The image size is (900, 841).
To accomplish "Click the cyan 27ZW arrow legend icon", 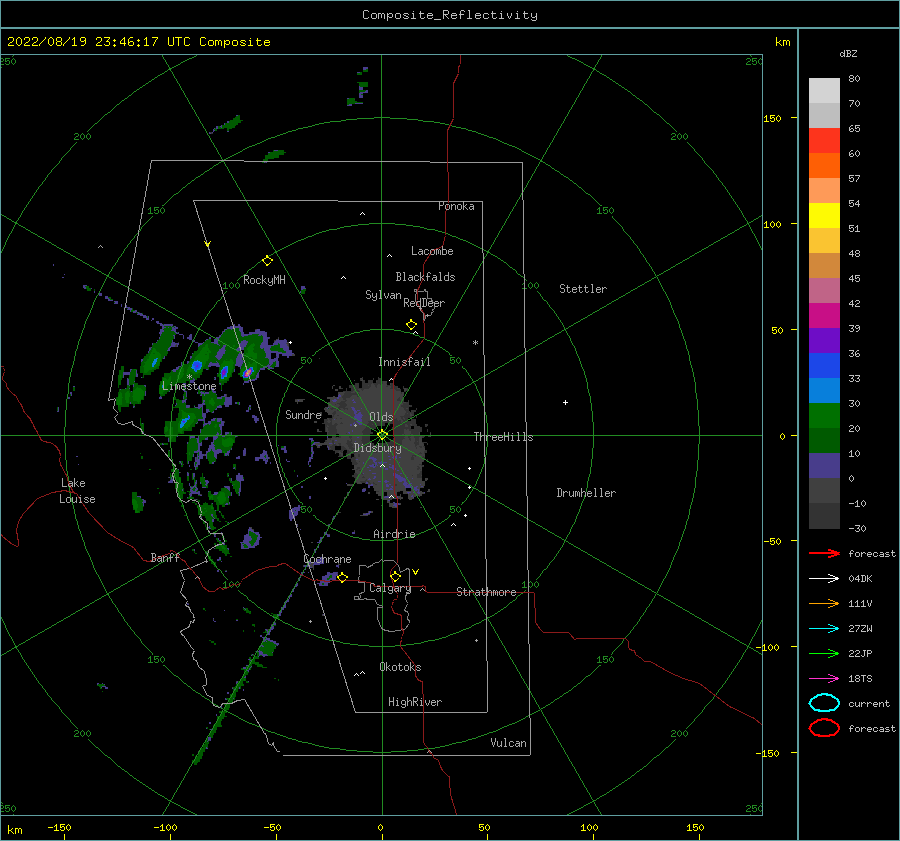I will (824, 628).
